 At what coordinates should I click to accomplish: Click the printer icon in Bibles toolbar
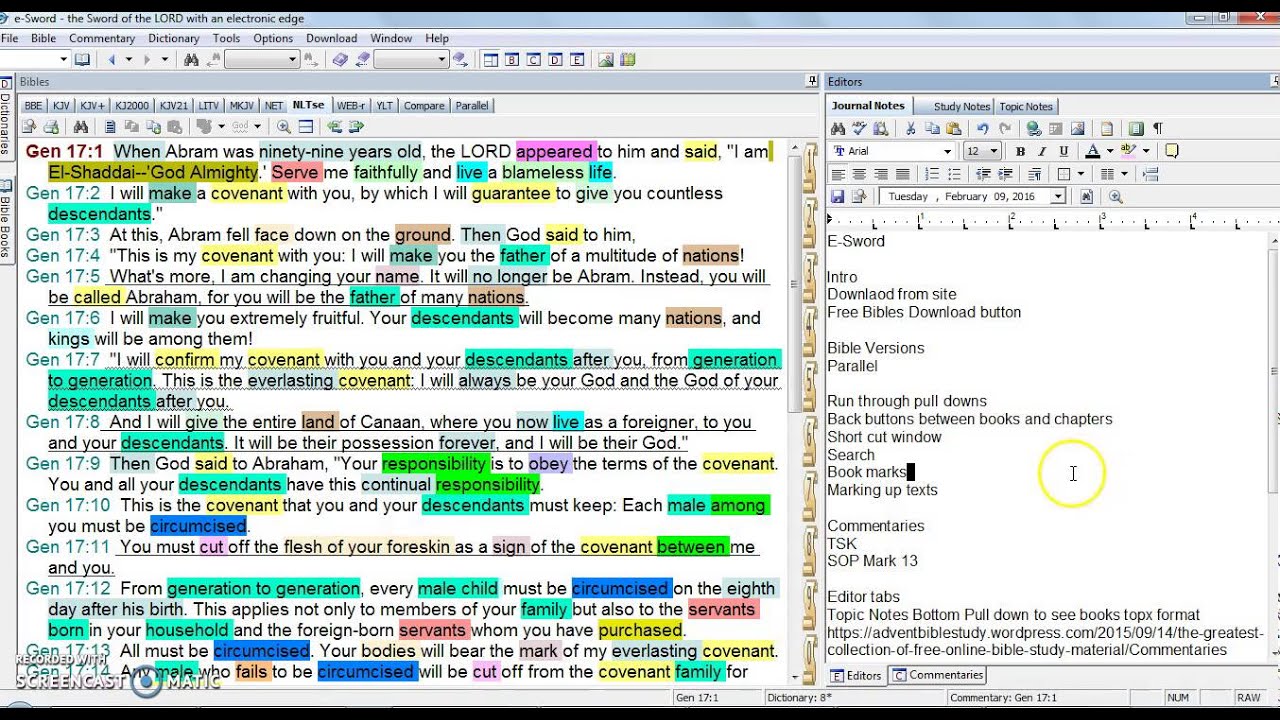51,127
